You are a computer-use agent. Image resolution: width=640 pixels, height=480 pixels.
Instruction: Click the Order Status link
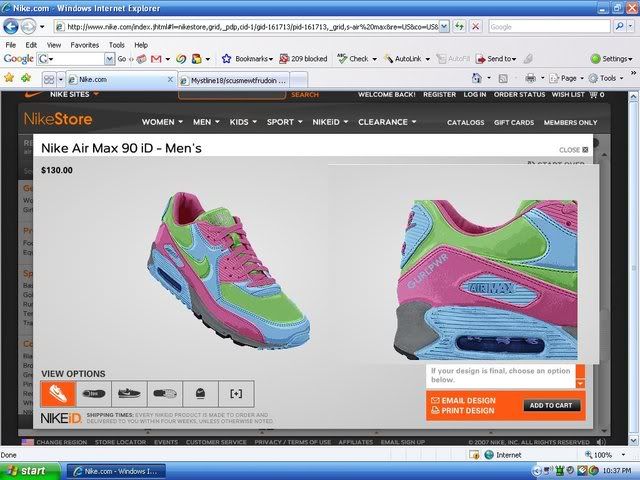point(519,95)
